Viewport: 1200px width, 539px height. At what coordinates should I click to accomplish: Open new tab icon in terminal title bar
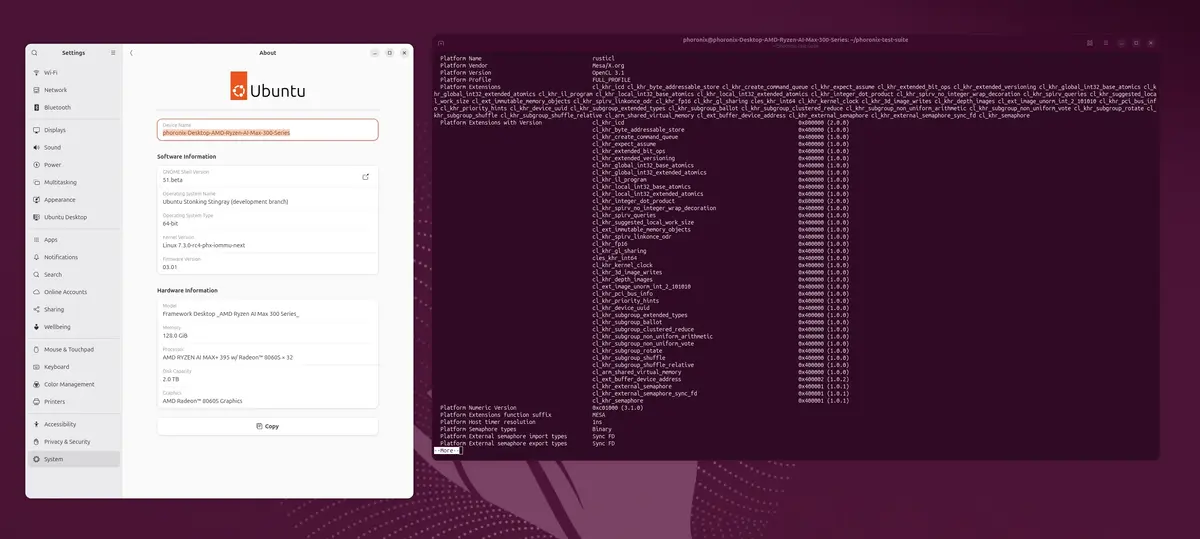[x=442, y=43]
